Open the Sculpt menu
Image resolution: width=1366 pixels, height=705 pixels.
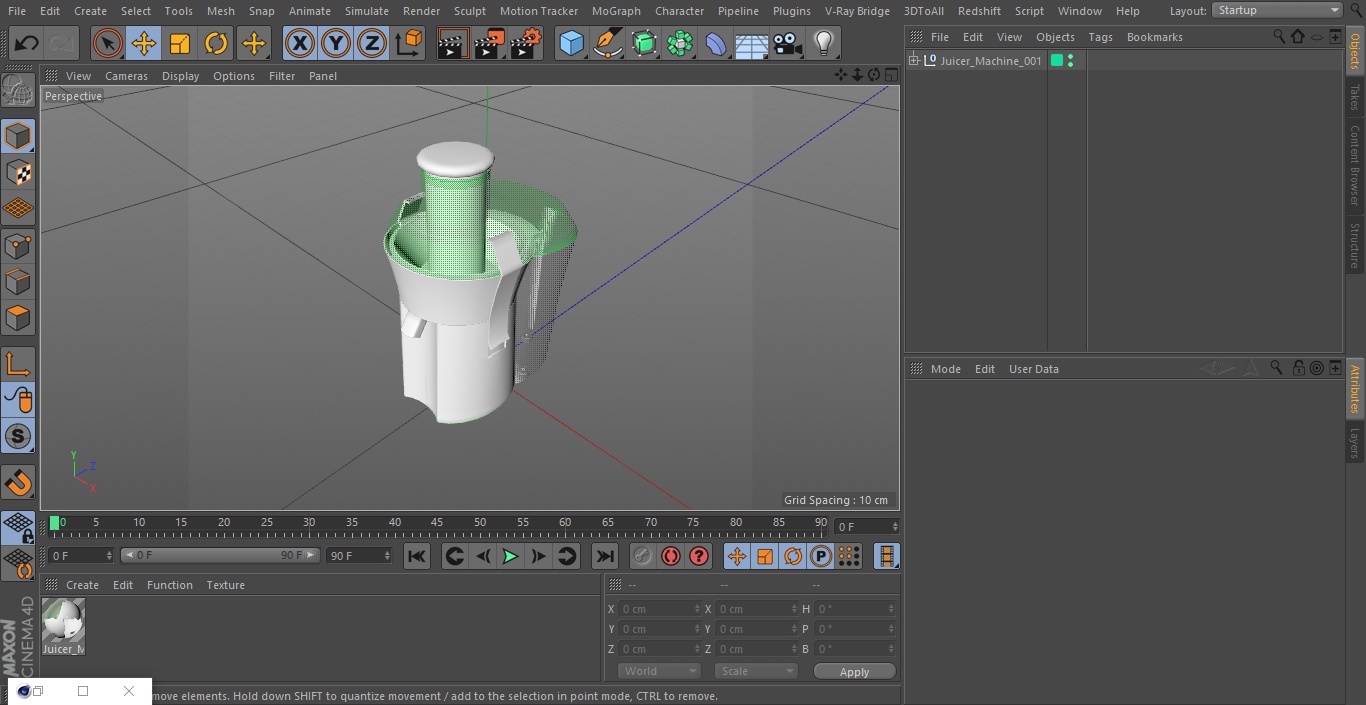[x=469, y=11]
